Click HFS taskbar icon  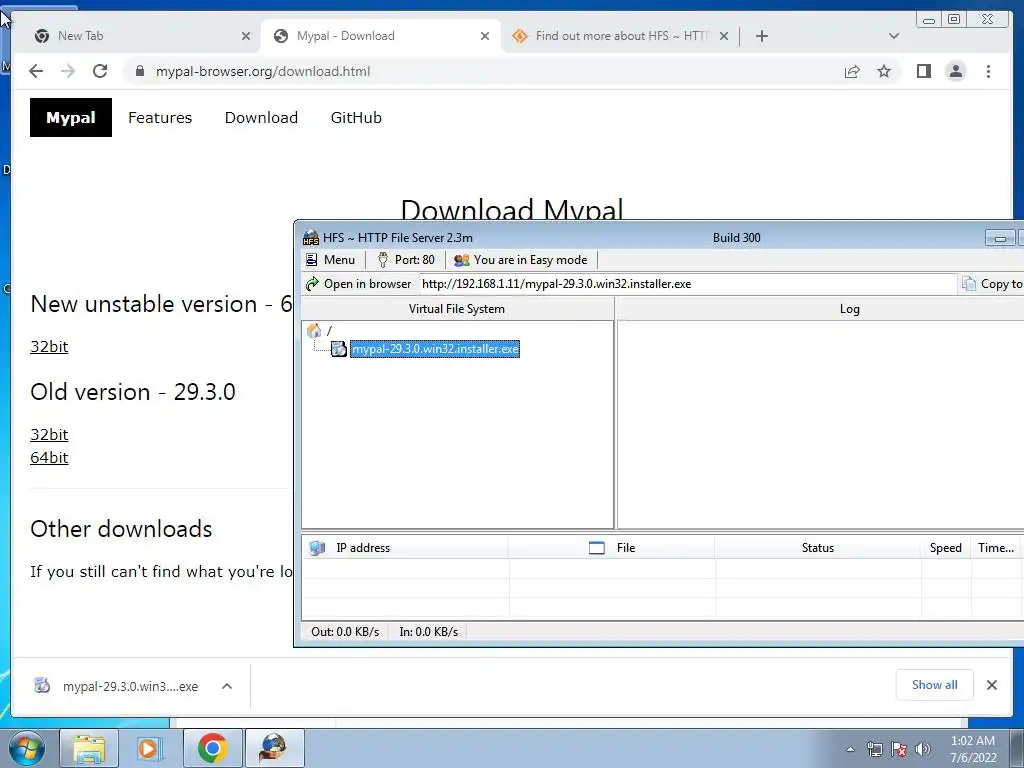click(x=274, y=748)
